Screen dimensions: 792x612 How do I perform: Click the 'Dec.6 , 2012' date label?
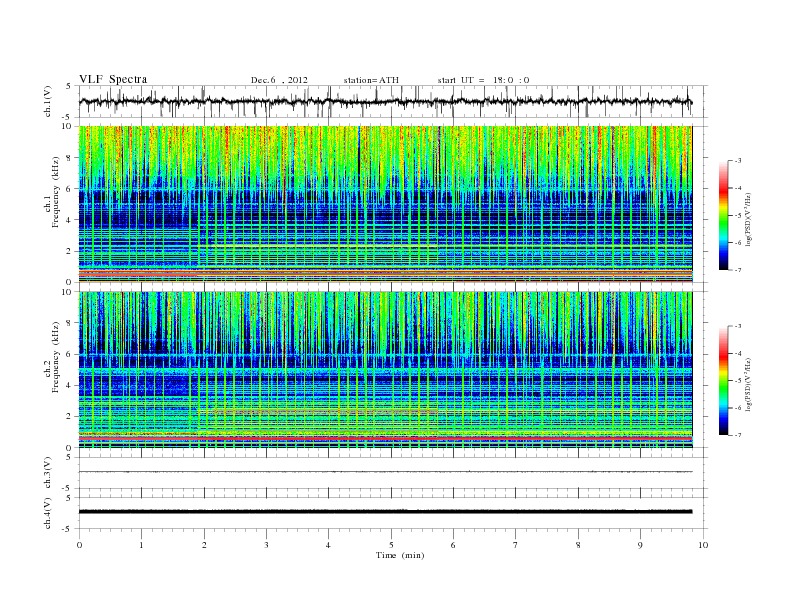click(279, 80)
